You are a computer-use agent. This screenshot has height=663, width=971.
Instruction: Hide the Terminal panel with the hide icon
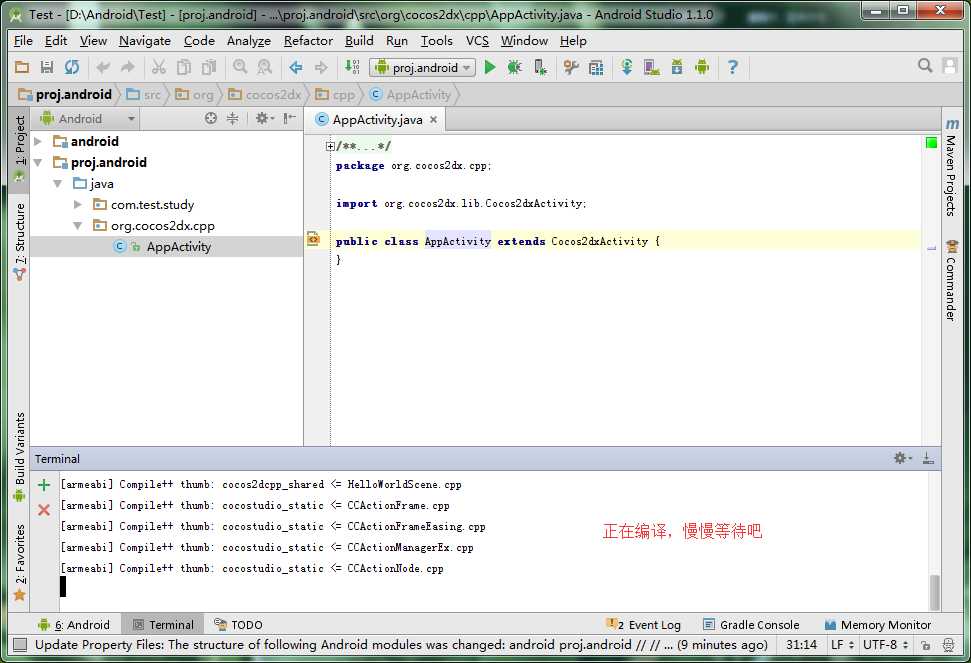(x=928, y=458)
